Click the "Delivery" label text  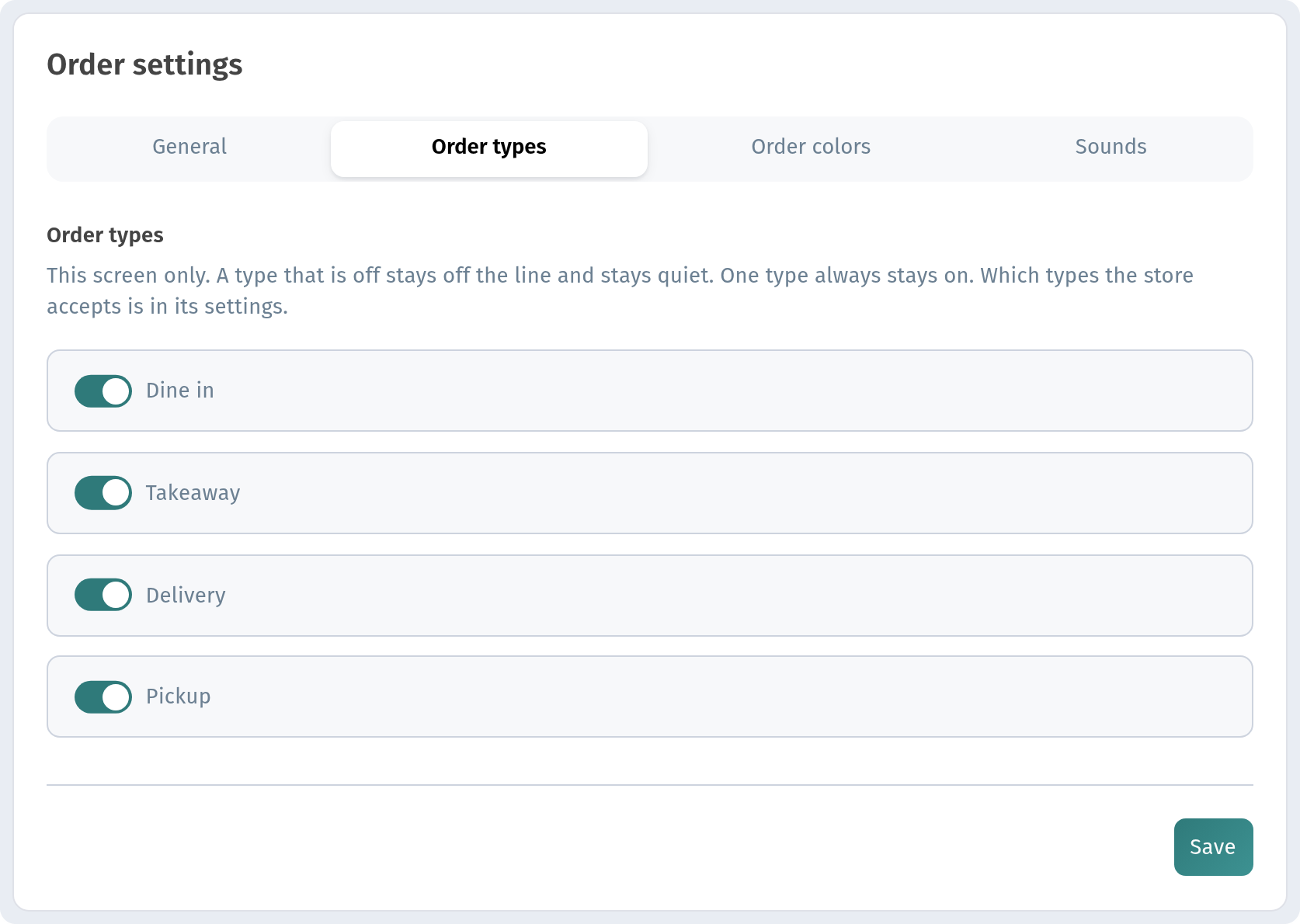coord(186,596)
